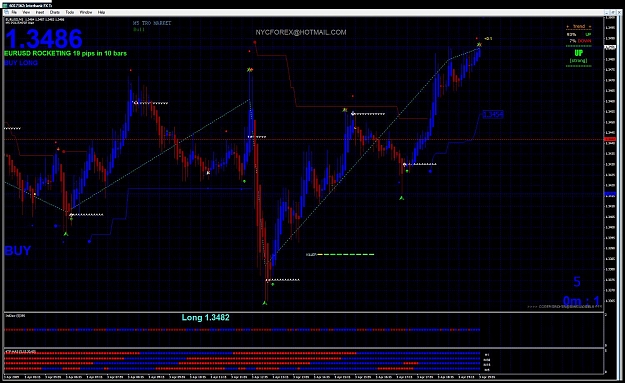Click the application icon in the title bar
This screenshot has width=625, height=383.
5,5
